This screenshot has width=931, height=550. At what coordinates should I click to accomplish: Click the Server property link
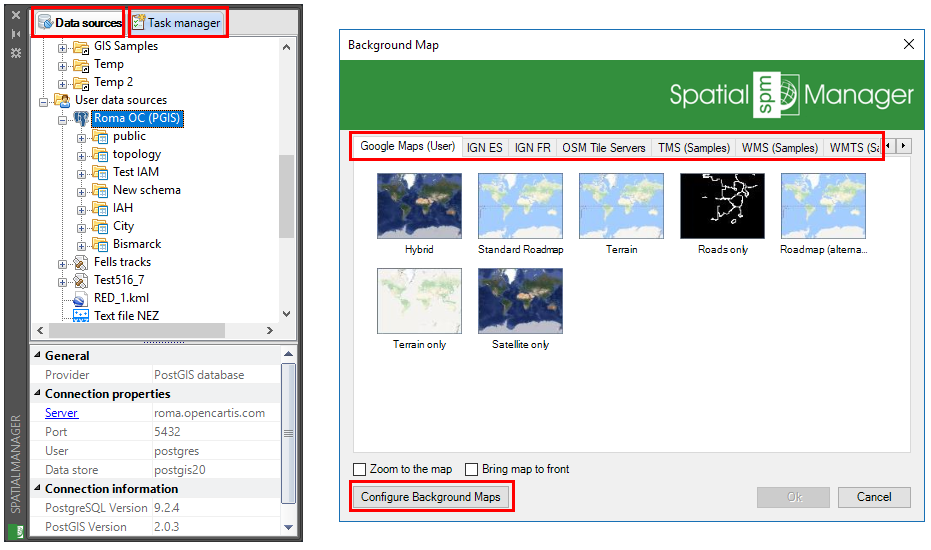tap(61, 413)
